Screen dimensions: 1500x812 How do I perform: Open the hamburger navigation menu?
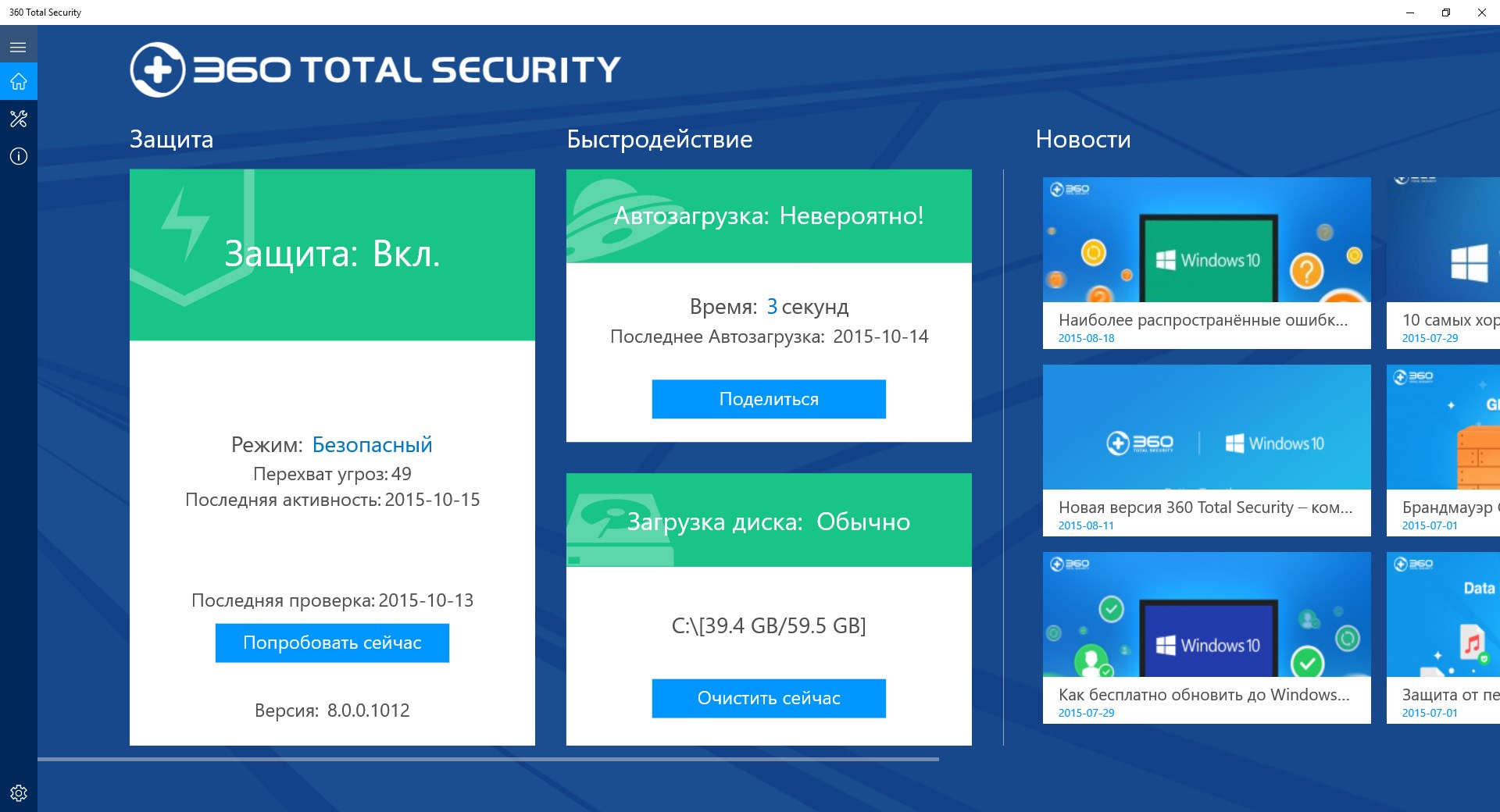[18, 47]
